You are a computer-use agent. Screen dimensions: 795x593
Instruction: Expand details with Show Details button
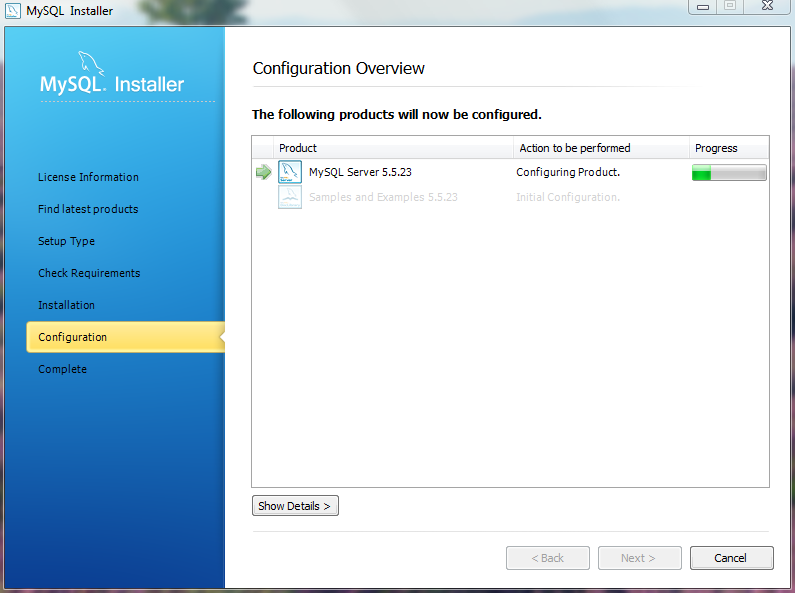[295, 506]
